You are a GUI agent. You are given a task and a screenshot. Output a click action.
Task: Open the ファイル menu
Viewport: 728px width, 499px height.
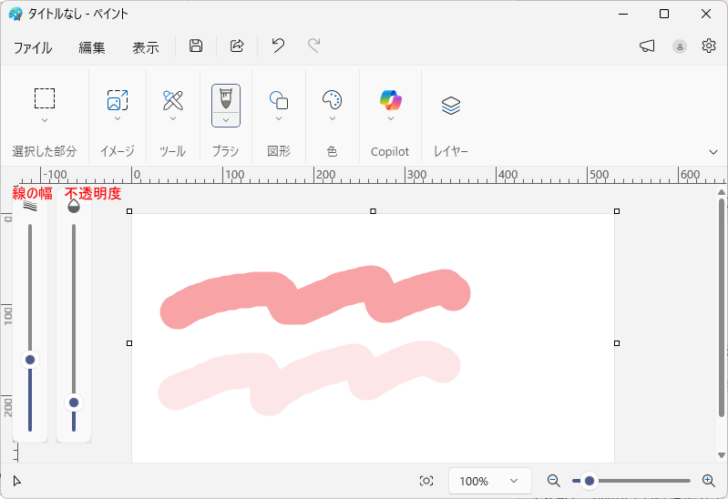point(33,47)
